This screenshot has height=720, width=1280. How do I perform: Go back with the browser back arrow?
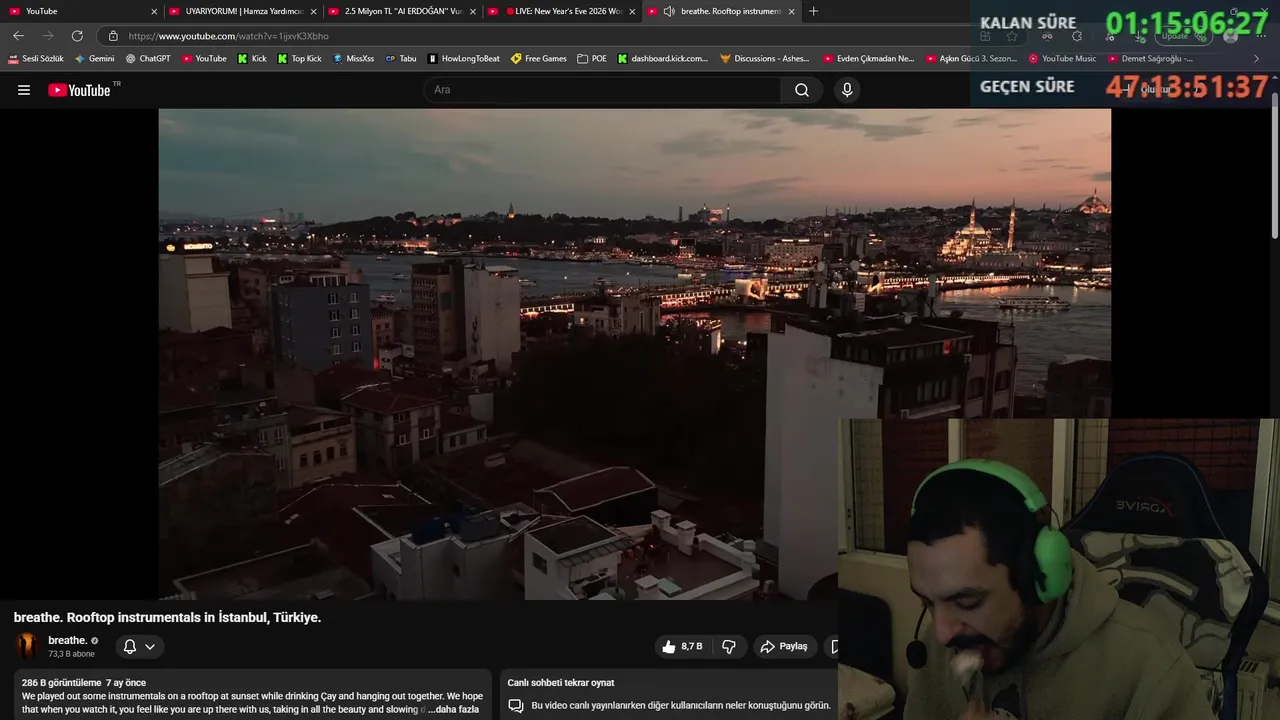[18, 36]
